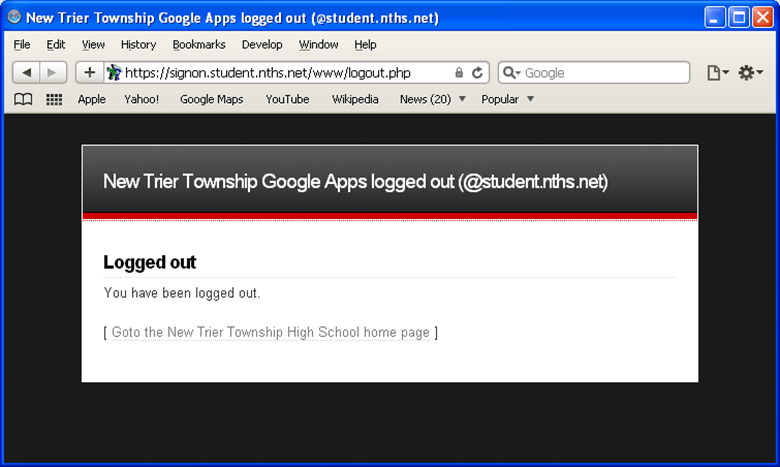Reload the page with refresh icon
This screenshot has height=467, width=780.
[477, 73]
